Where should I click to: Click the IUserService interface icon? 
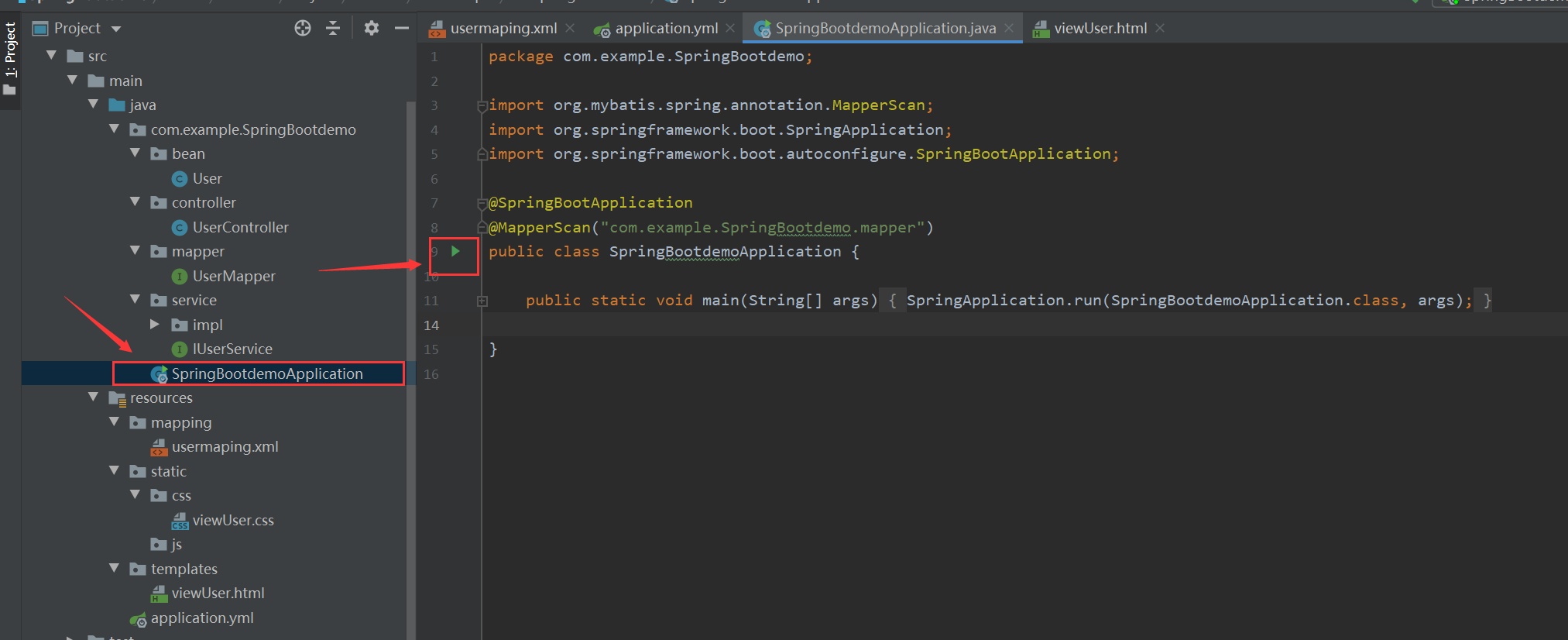coord(180,349)
